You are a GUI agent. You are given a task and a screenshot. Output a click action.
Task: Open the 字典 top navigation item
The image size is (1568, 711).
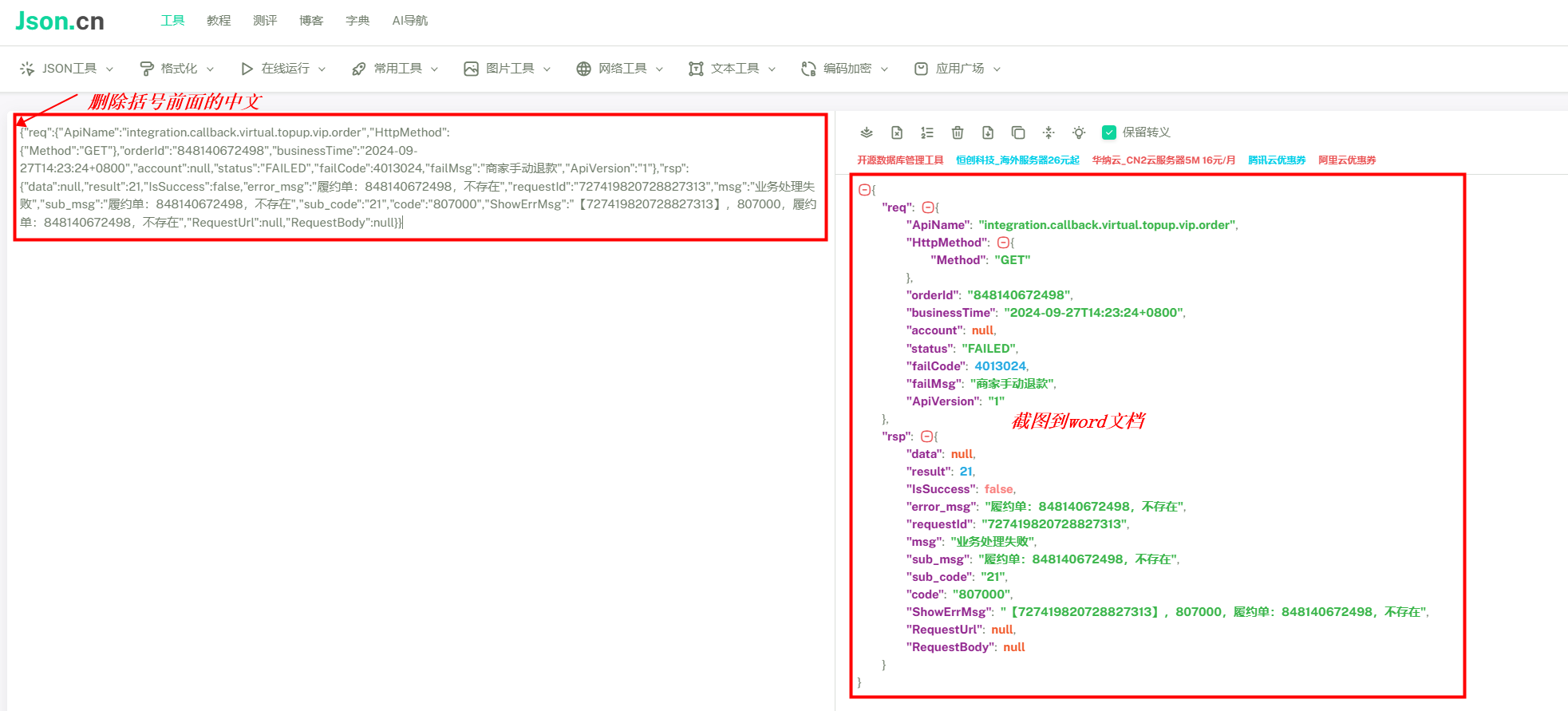tap(357, 21)
